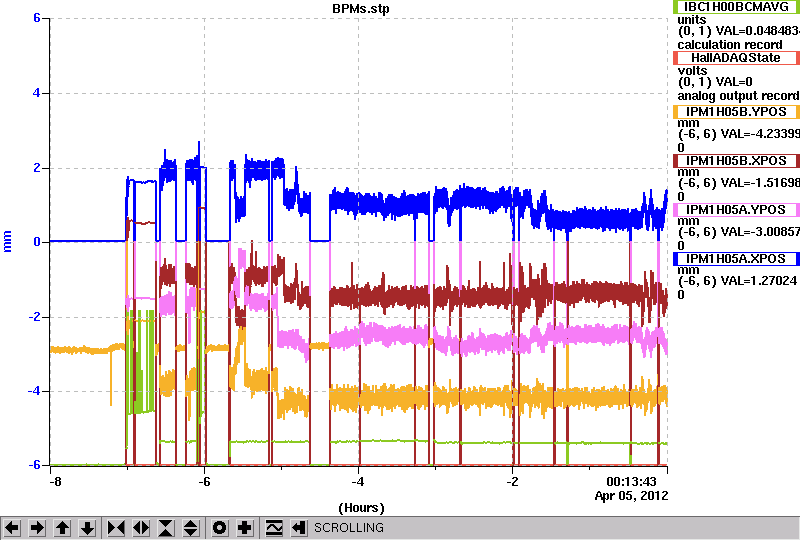Click the BPMs.stp chart title
Viewport: 800px width, 540px height.
coord(361,9)
